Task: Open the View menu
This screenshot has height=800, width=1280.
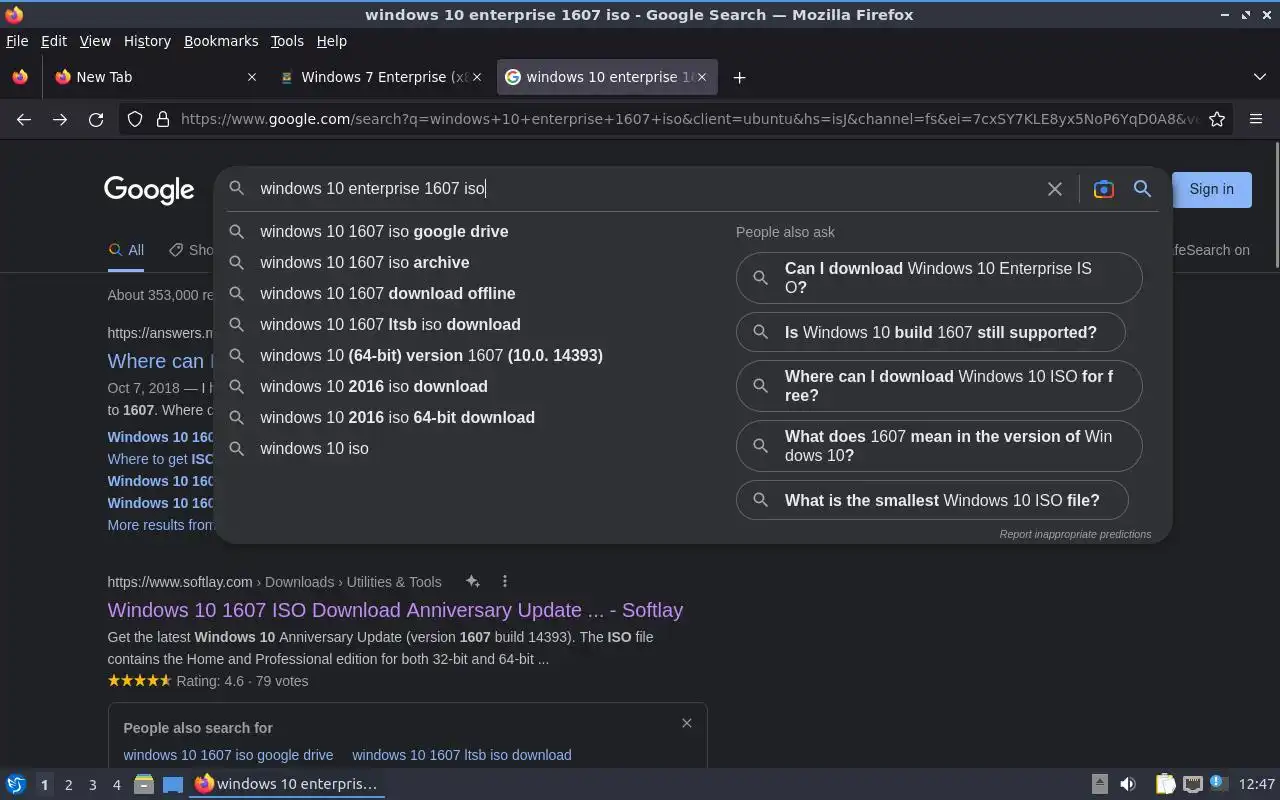Action: 95,41
